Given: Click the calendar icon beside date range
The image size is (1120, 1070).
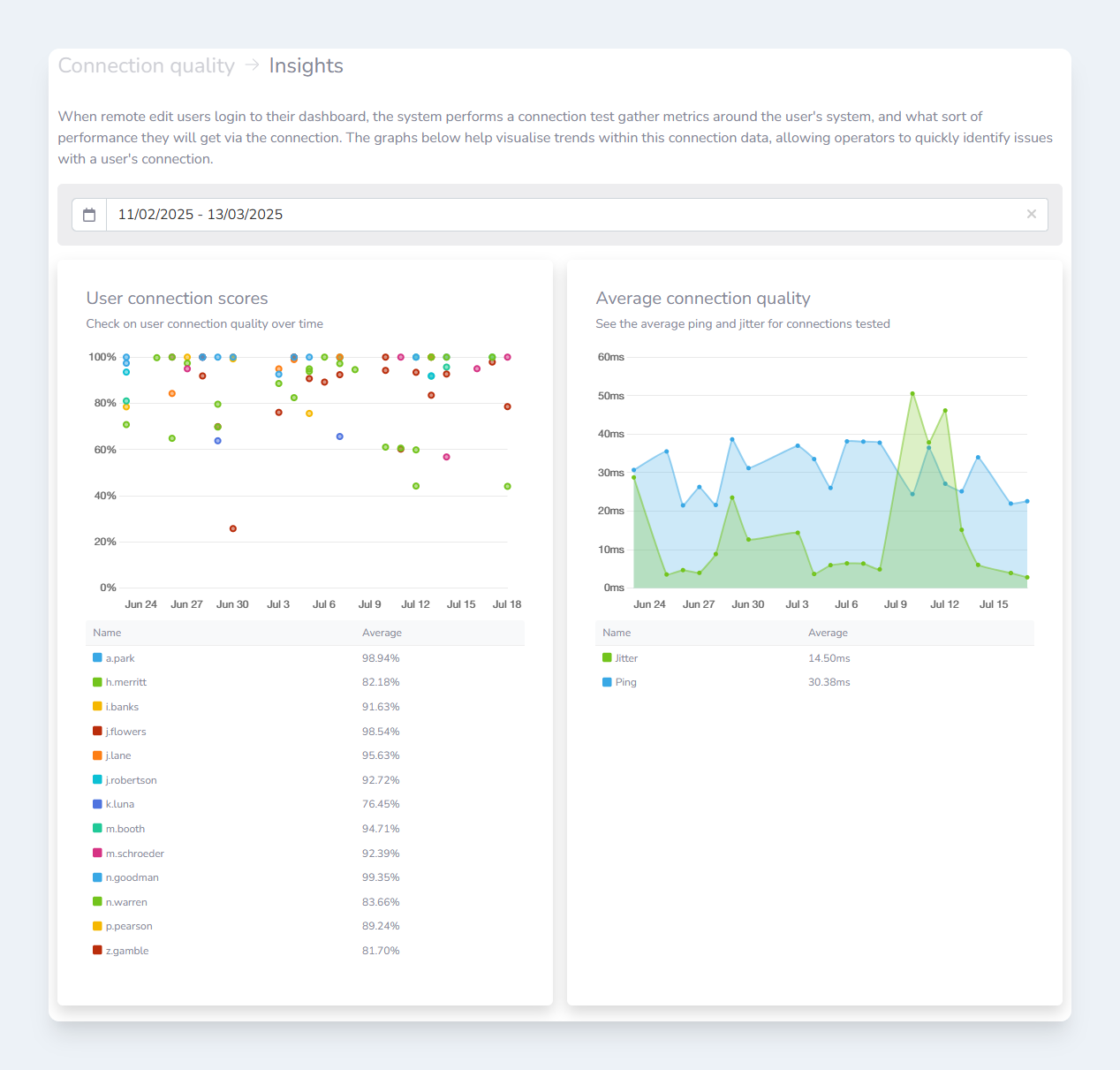Looking at the screenshot, I should 89,215.
